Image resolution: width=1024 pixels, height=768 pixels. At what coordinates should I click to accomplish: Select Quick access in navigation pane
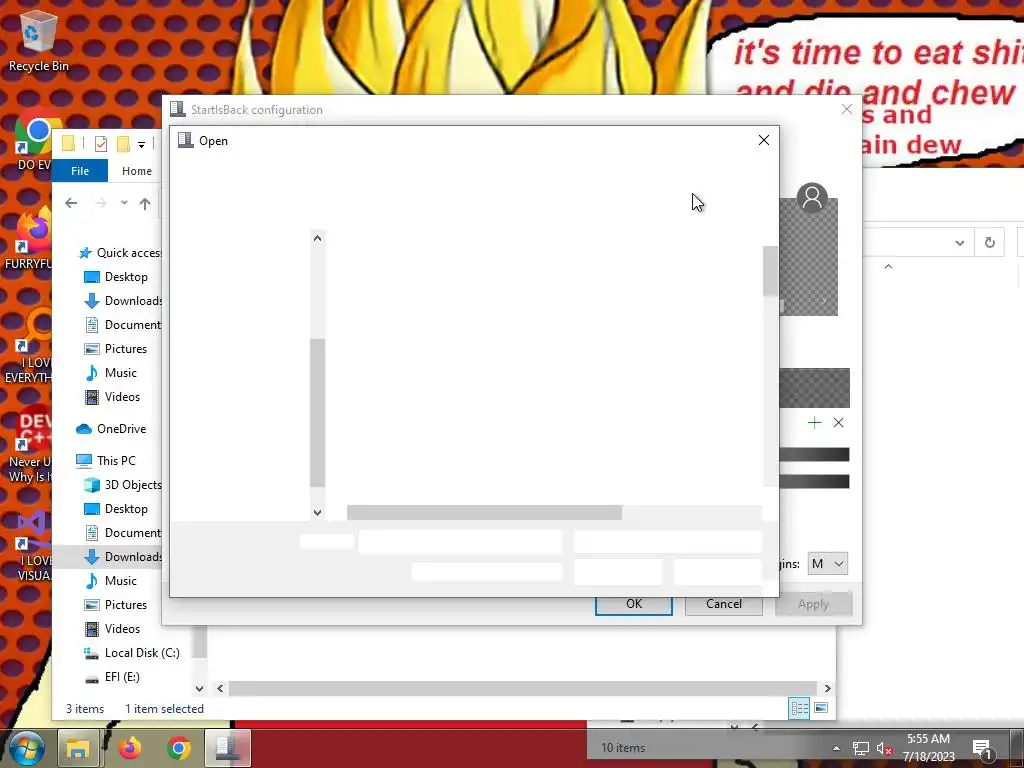(x=120, y=253)
